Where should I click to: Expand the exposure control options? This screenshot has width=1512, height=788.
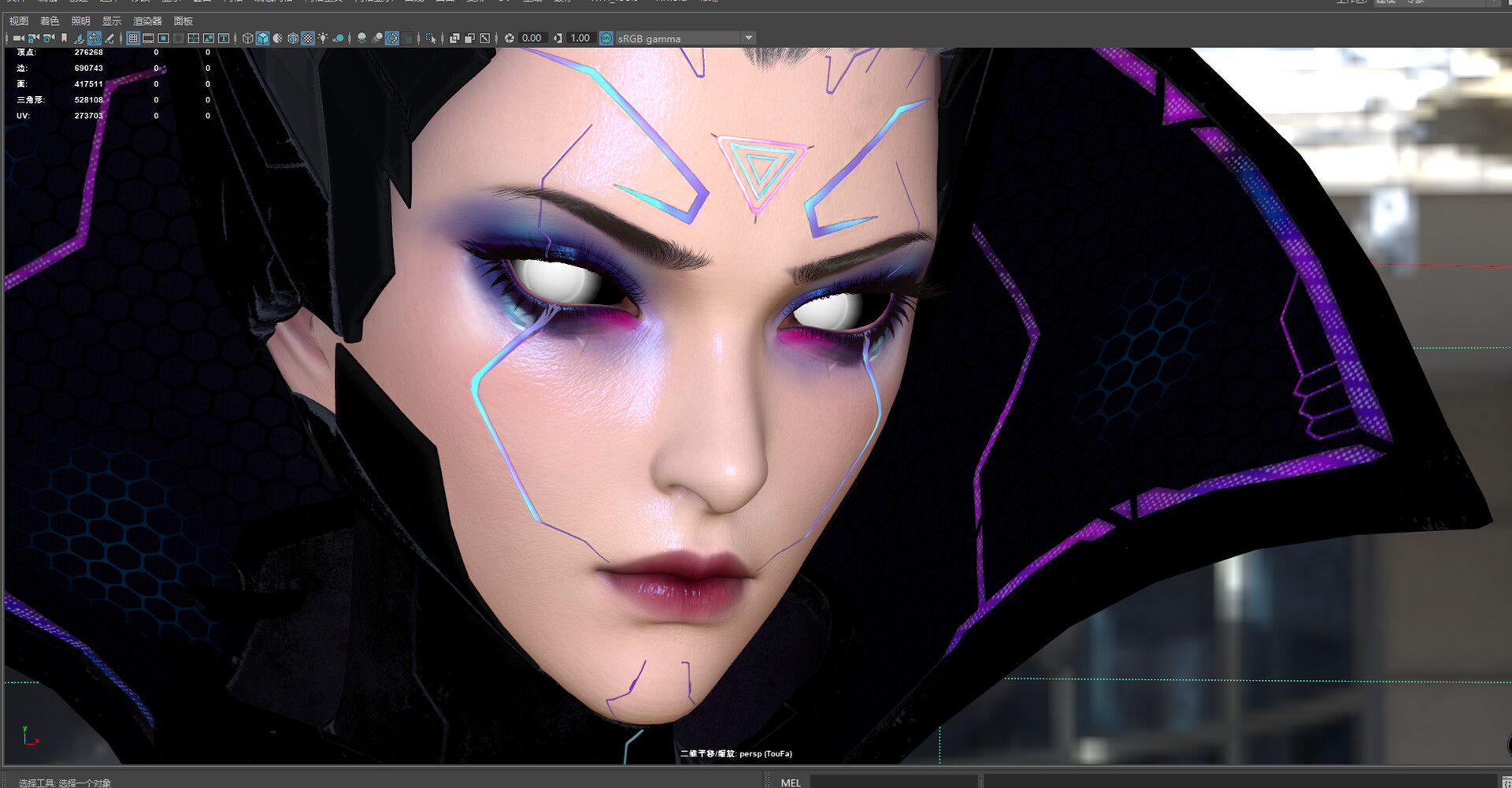coord(510,38)
